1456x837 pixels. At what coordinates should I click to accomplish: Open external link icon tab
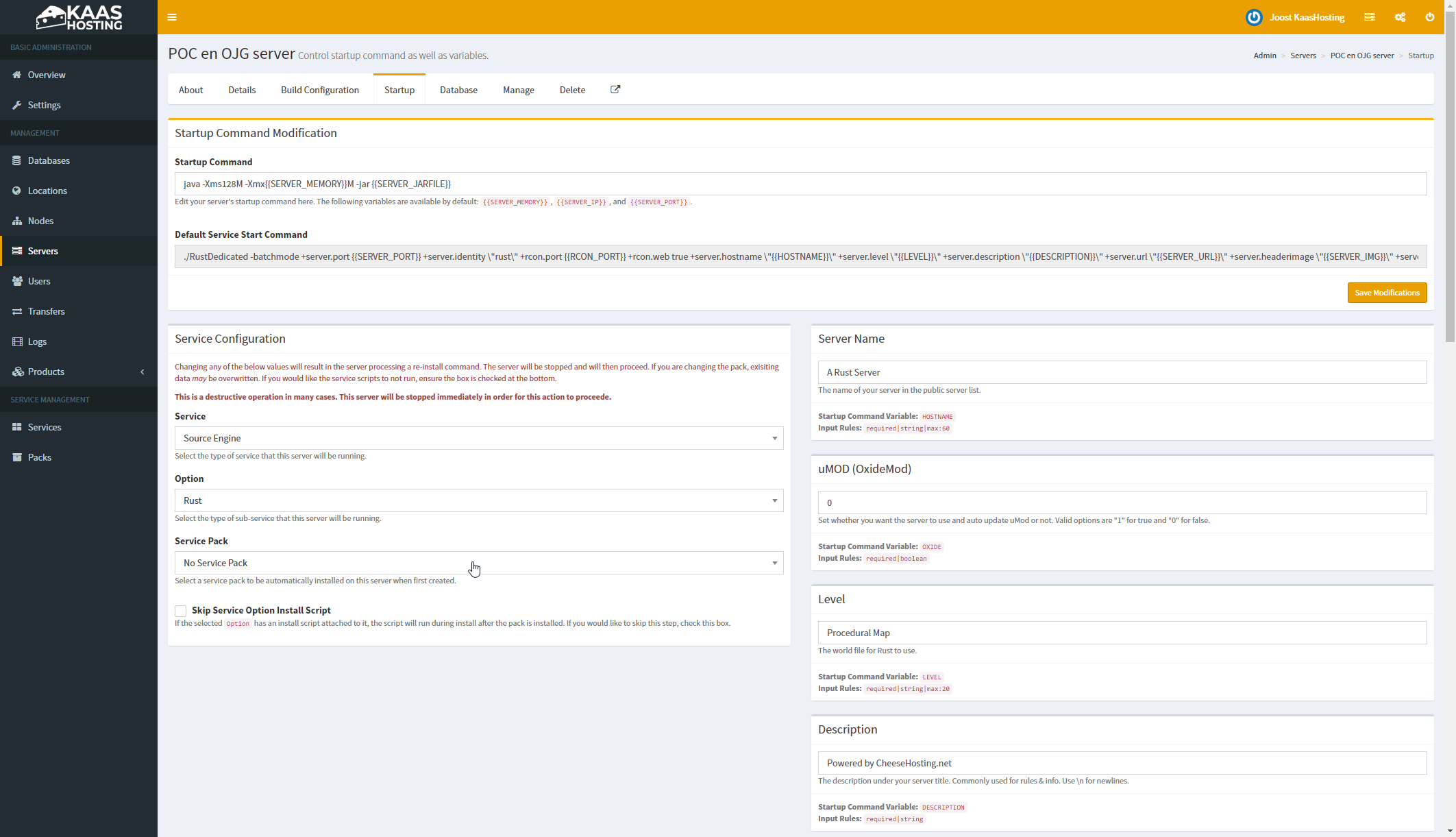(x=615, y=90)
